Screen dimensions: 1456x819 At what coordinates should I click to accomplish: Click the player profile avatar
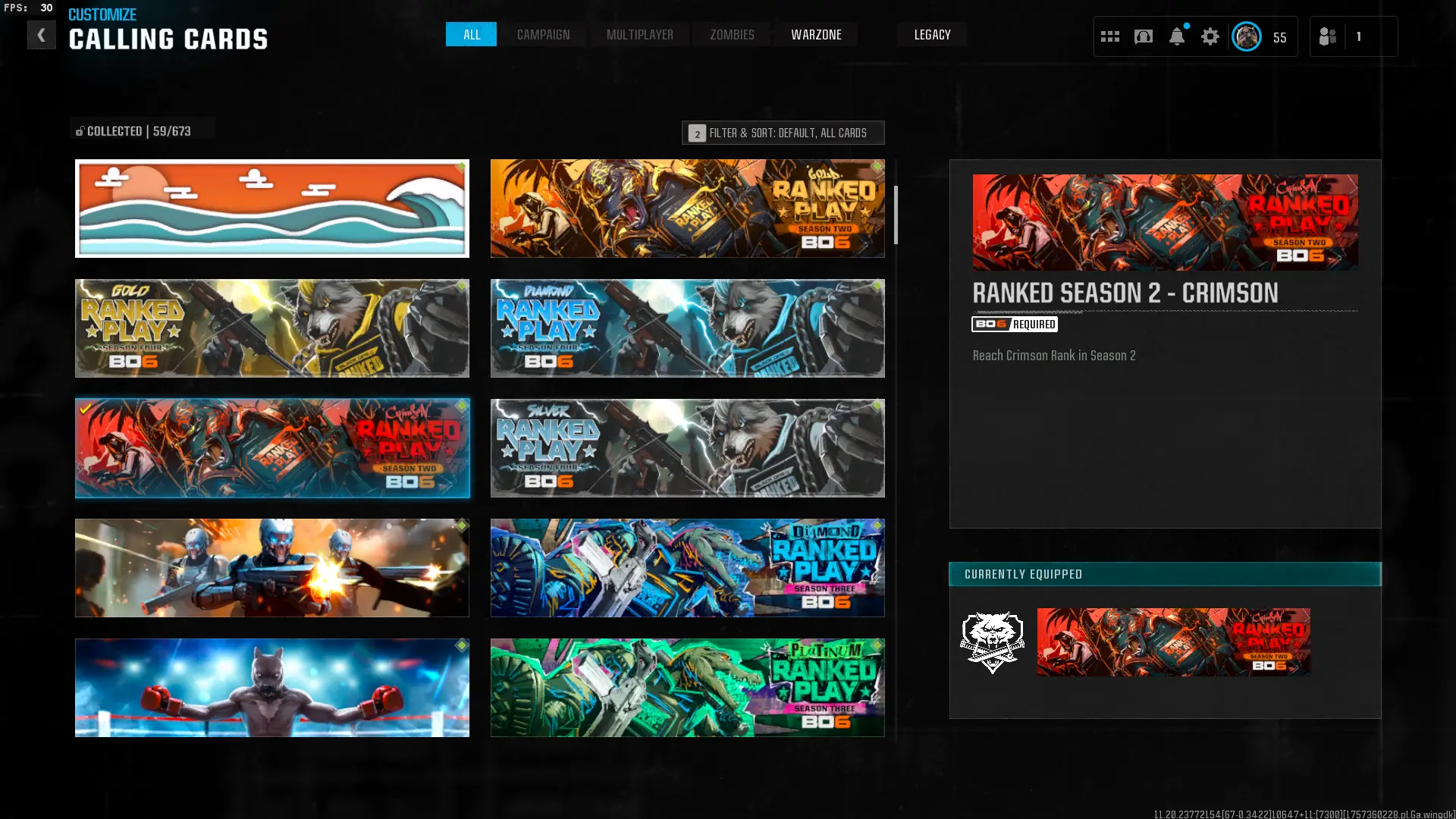click(1246, 36)
